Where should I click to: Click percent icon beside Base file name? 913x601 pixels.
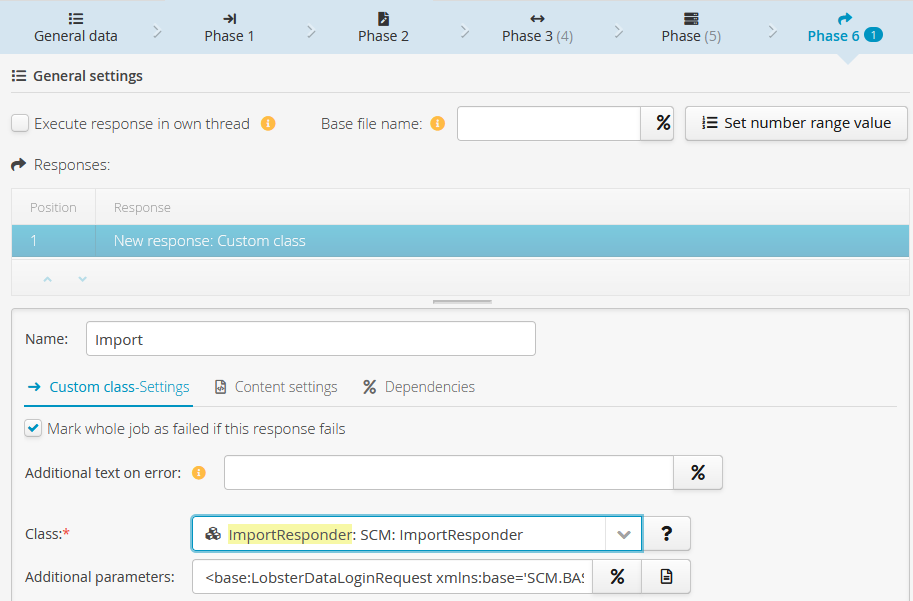662,123
